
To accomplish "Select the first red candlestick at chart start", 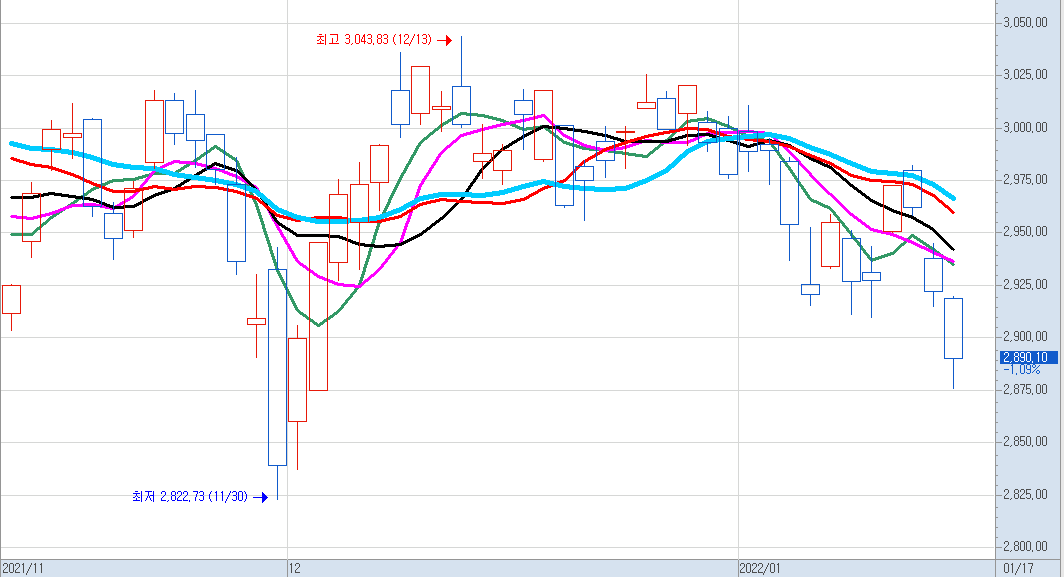I will pyautogui.click(x=12, y=299).
